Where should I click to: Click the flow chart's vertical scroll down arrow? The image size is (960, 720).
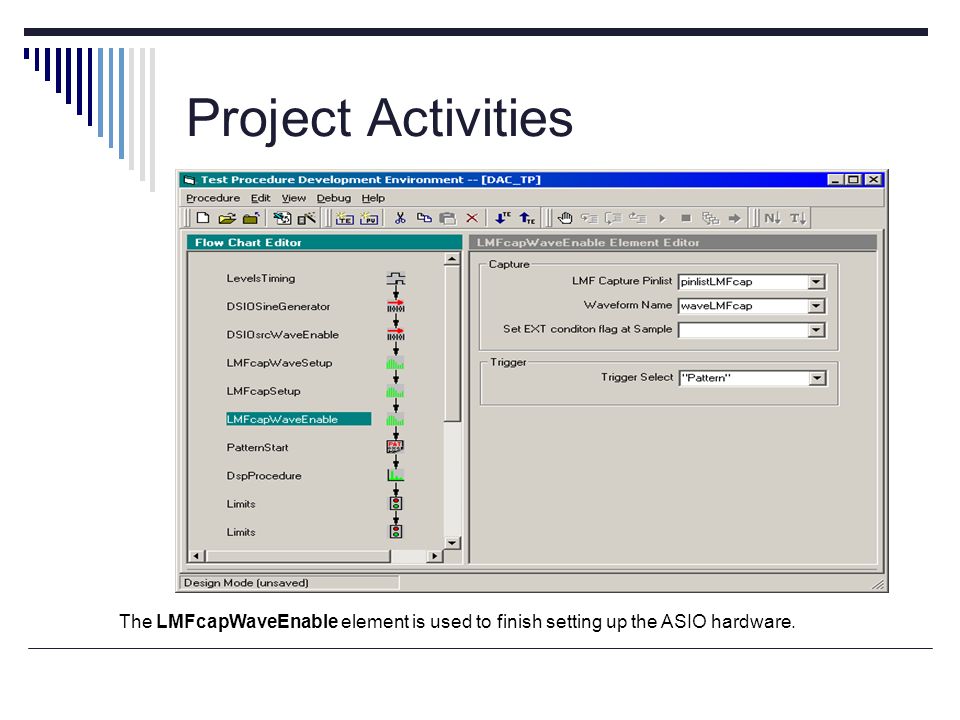[x=452, y=542]
